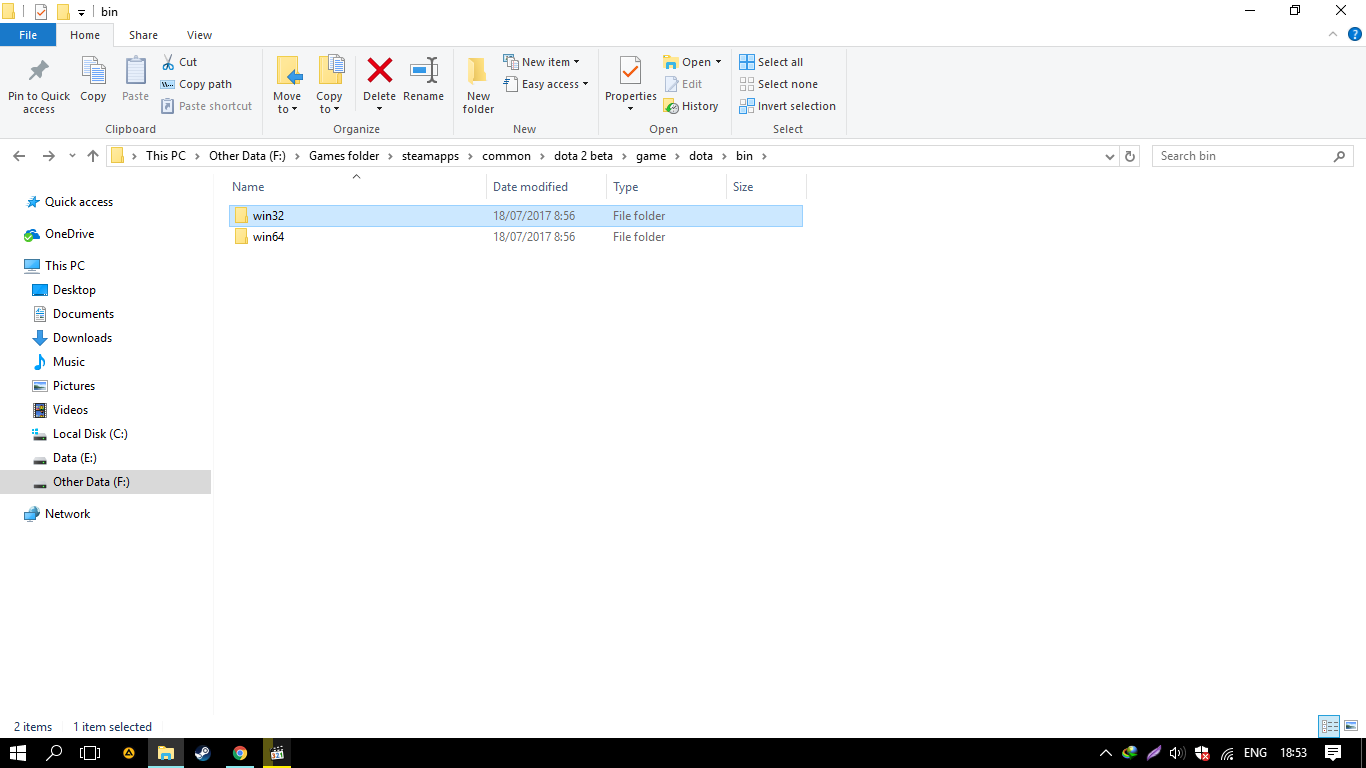Collapse the ribbon with the chevron
Viewport: 1366px width, 768px height.
[1333, 34]
